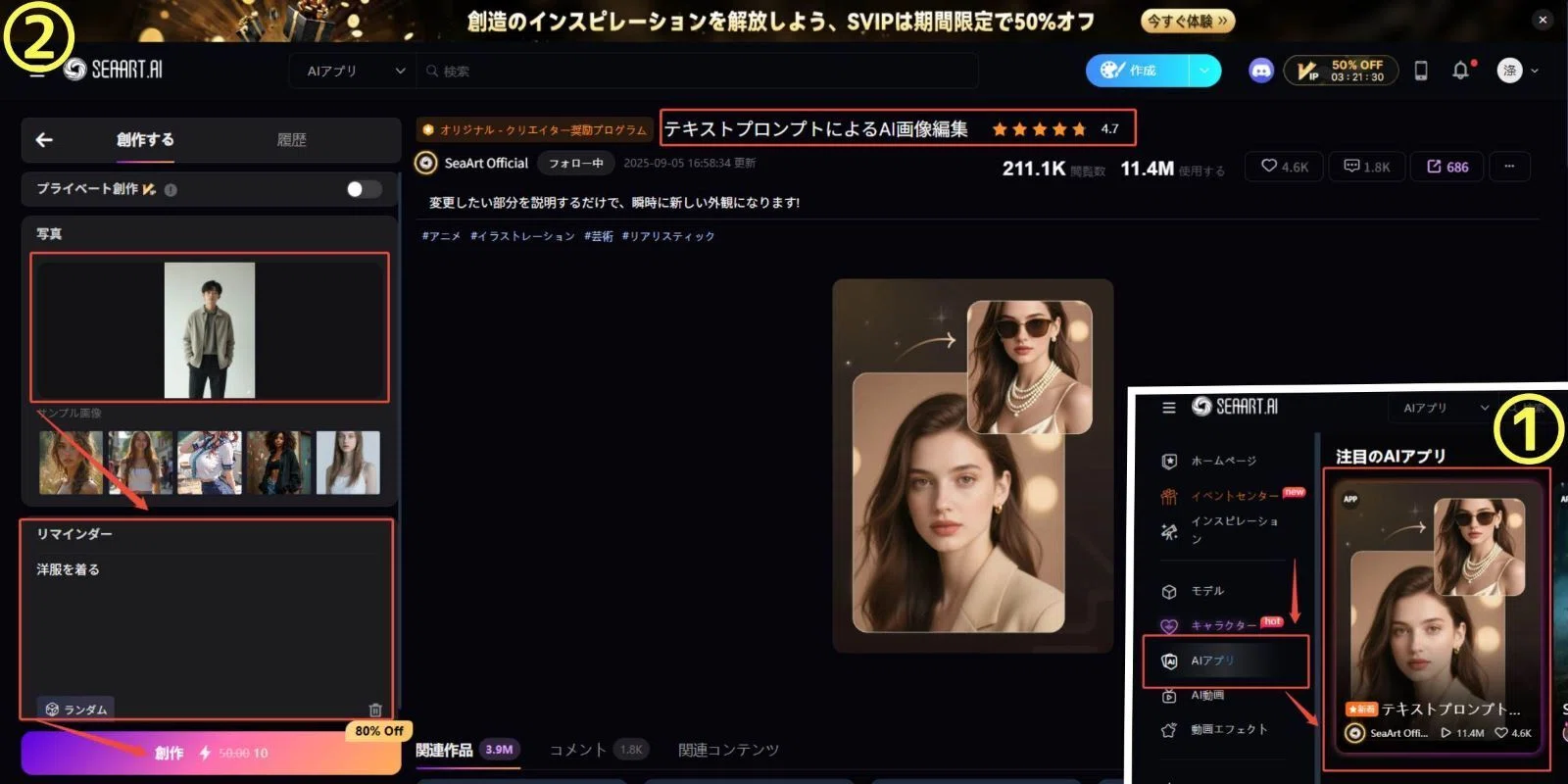
Task: Toggle the プライベート創作 switch
Action: tap(364, 189)
